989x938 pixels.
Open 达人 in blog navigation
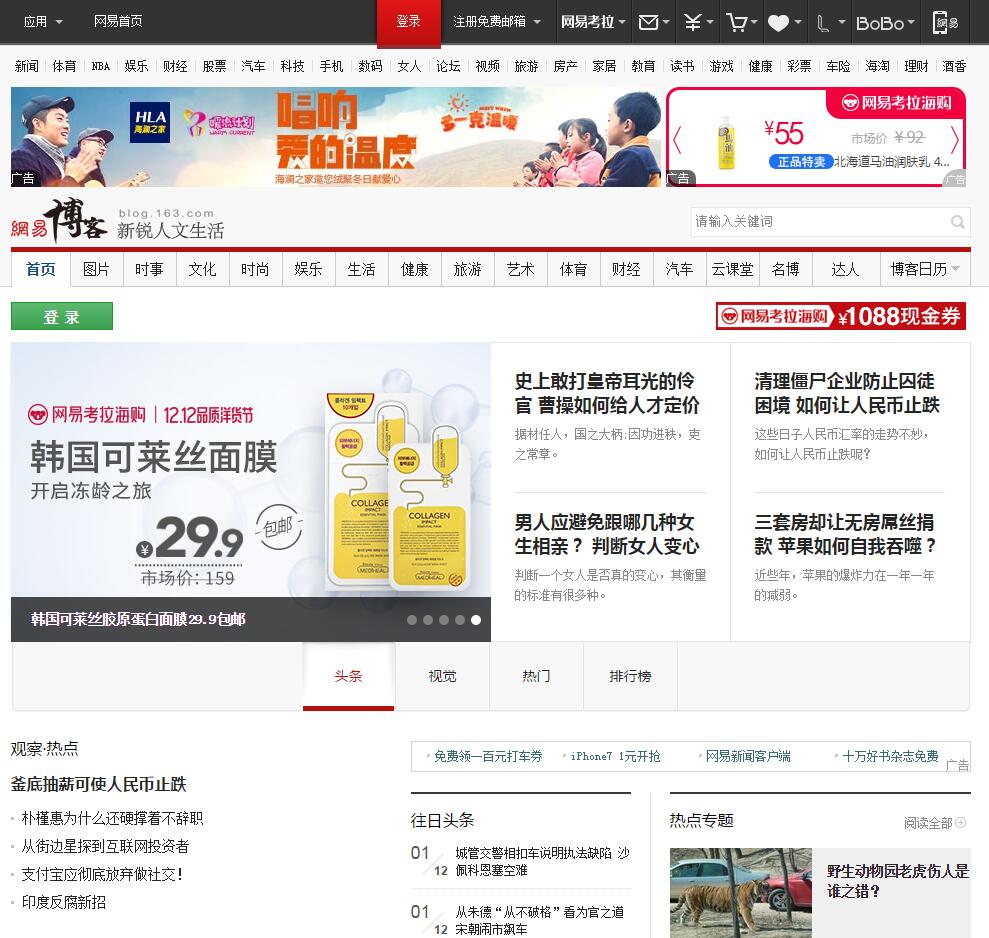point(845,269)
